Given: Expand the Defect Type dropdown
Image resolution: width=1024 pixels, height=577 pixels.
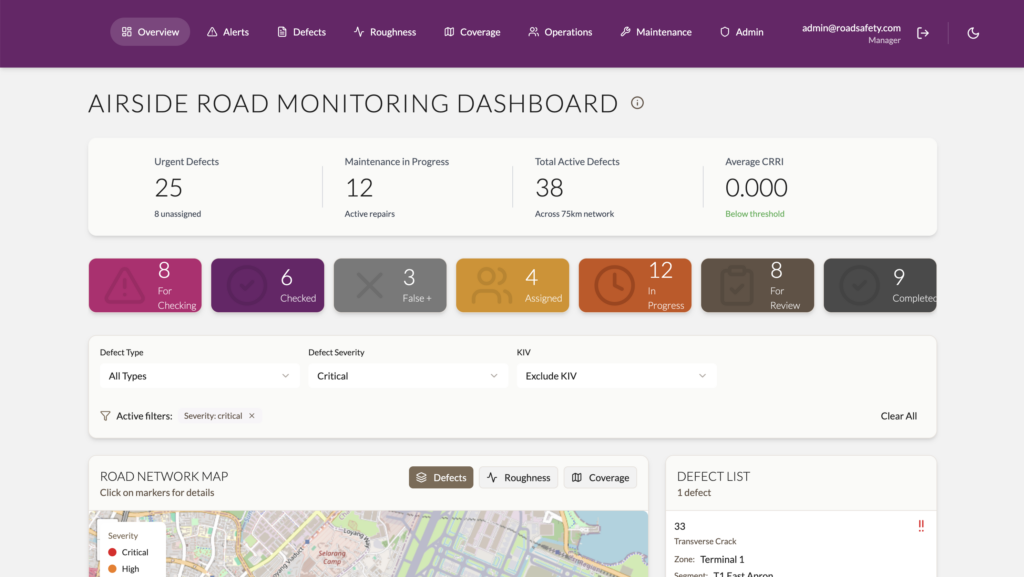Looking at the screenshot, I should (x=199, y=376).
